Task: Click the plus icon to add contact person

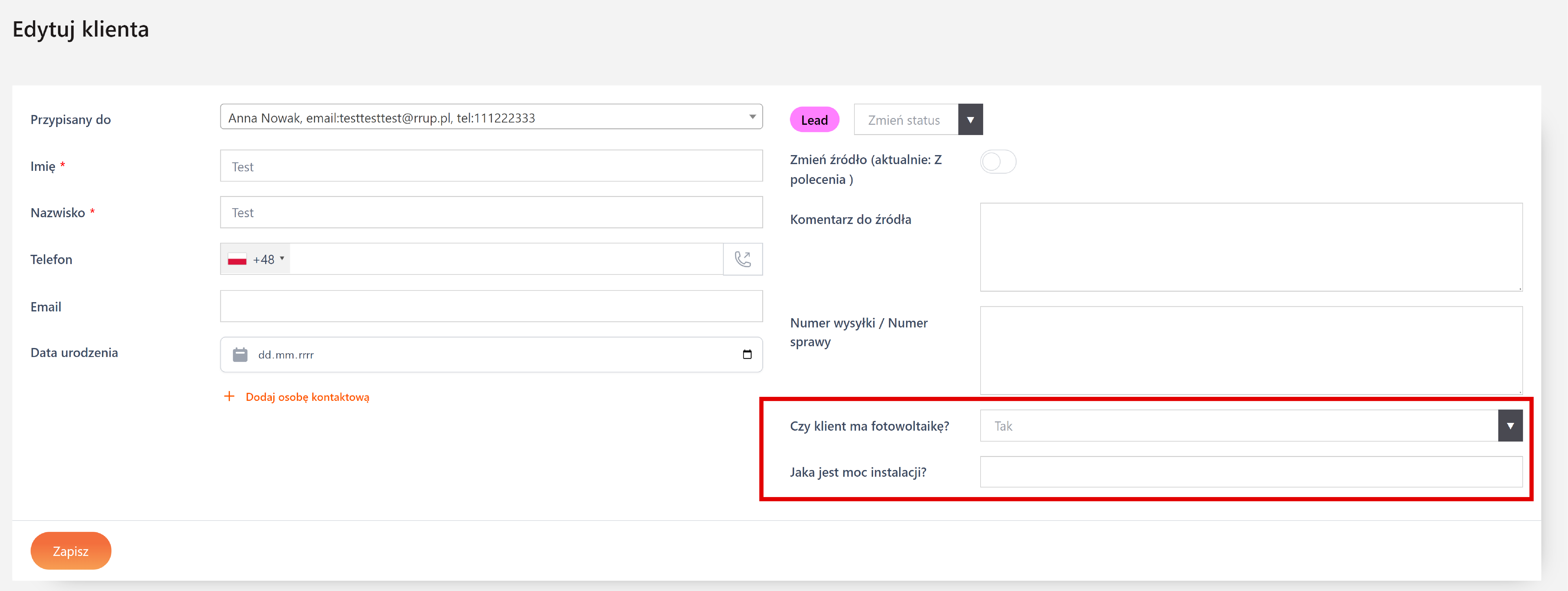Action: (229, 396)
